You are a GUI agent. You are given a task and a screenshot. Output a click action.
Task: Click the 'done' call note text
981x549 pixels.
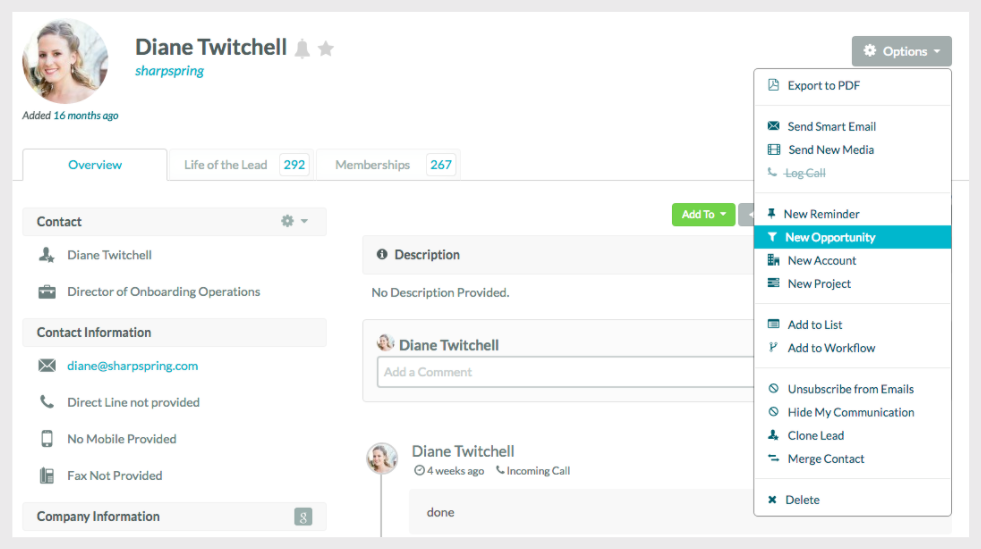click(440, 512)
